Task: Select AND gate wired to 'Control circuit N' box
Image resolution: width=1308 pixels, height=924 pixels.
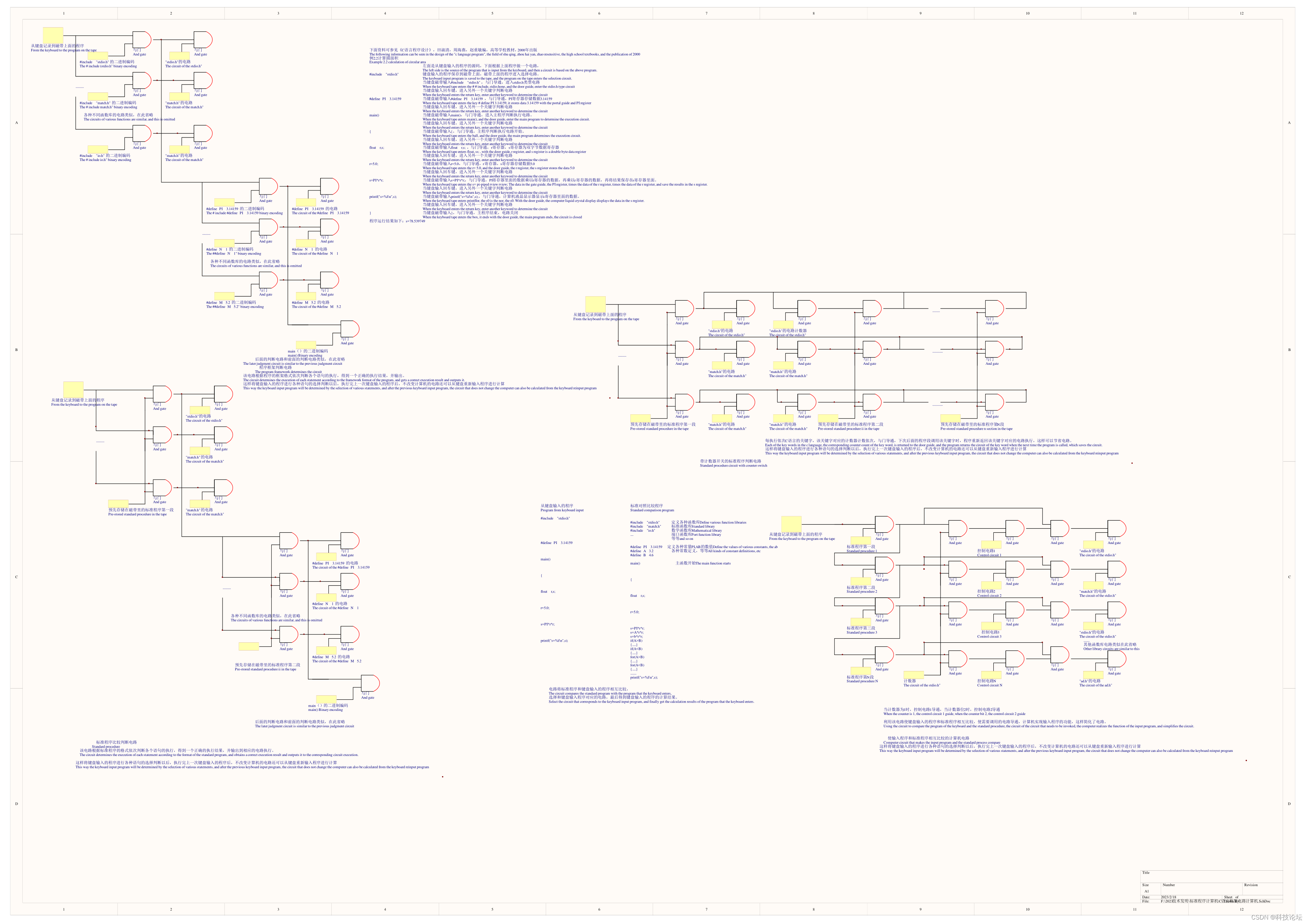Action: (x=1015, y=659)
